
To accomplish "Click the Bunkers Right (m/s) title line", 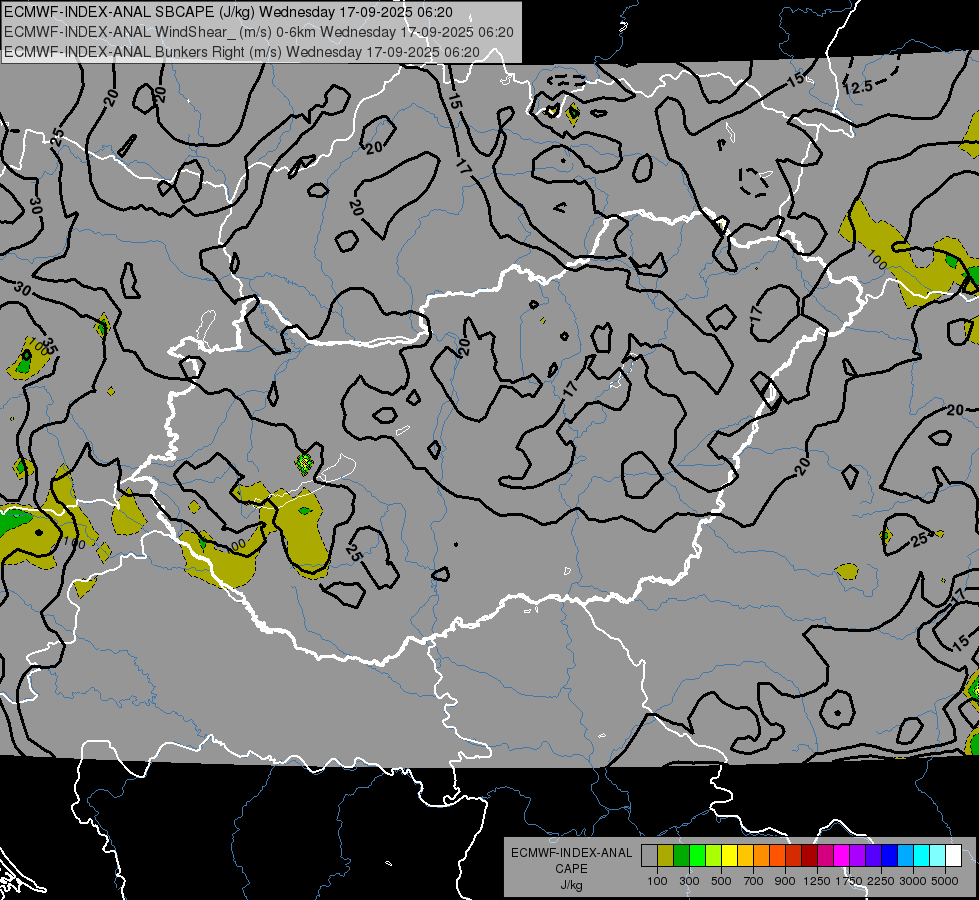I will [x=242, y=52].
